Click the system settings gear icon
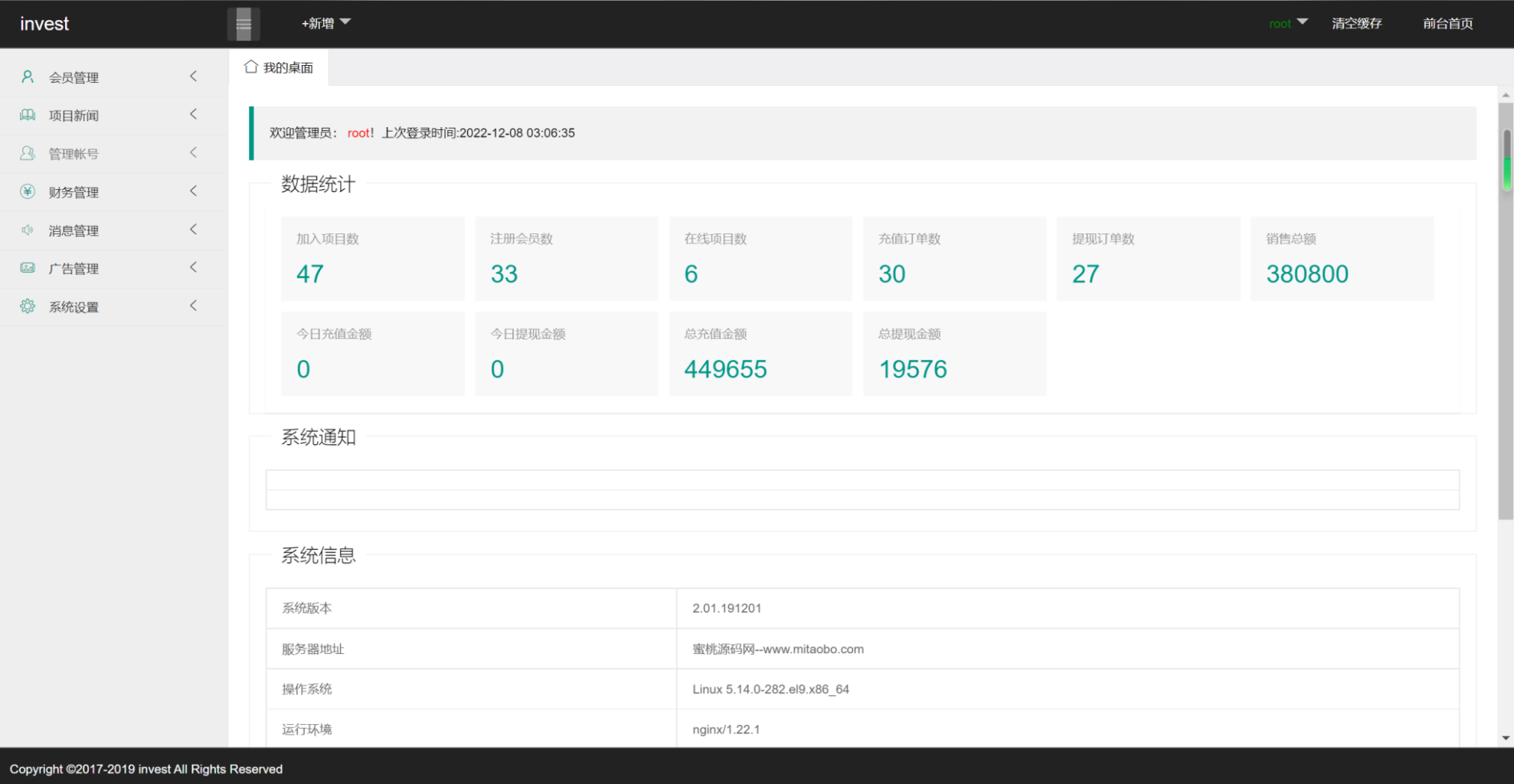1514x784 pixels. pos(28,306)
